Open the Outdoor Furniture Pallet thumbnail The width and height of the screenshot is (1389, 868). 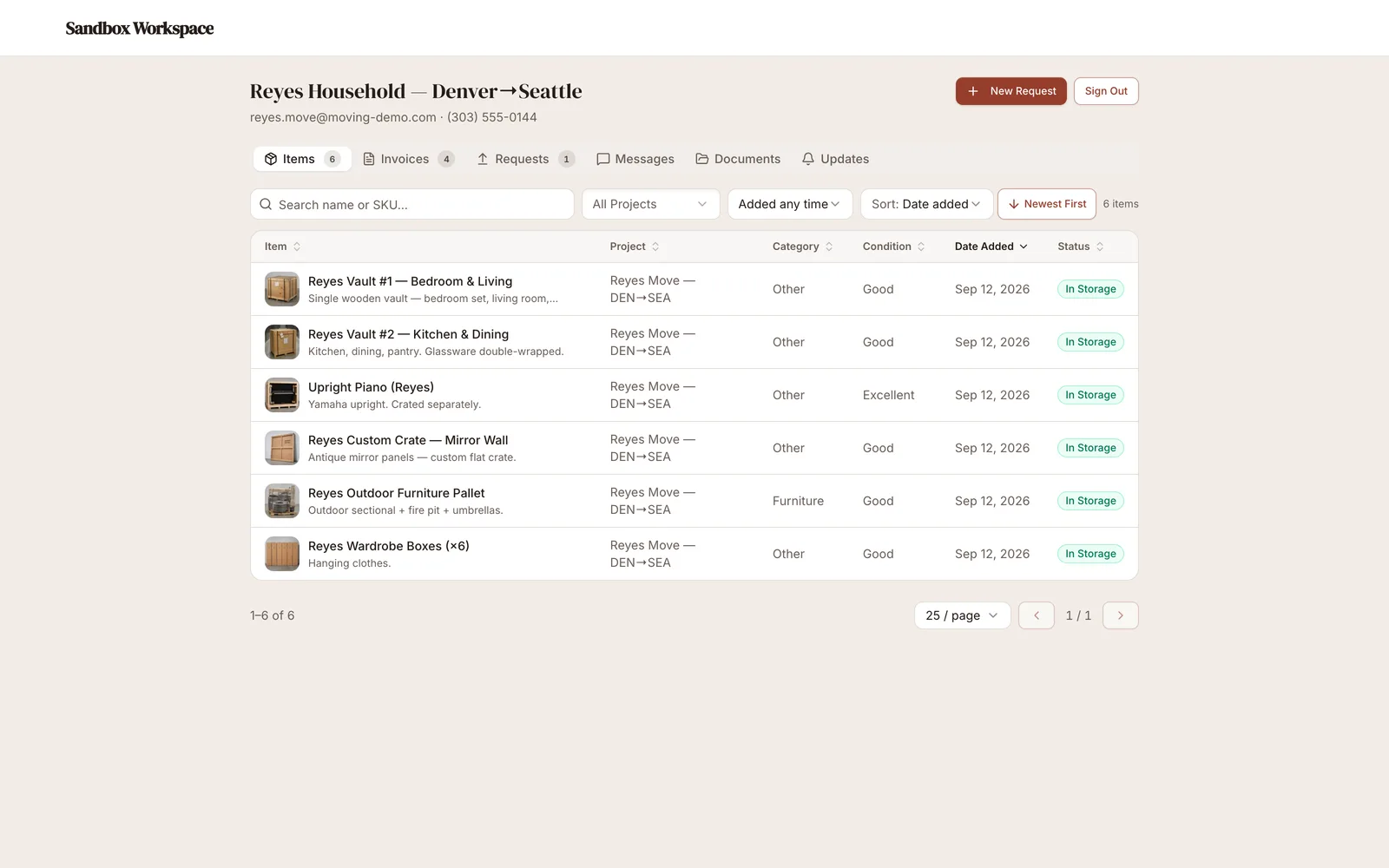tap(282, 501)
